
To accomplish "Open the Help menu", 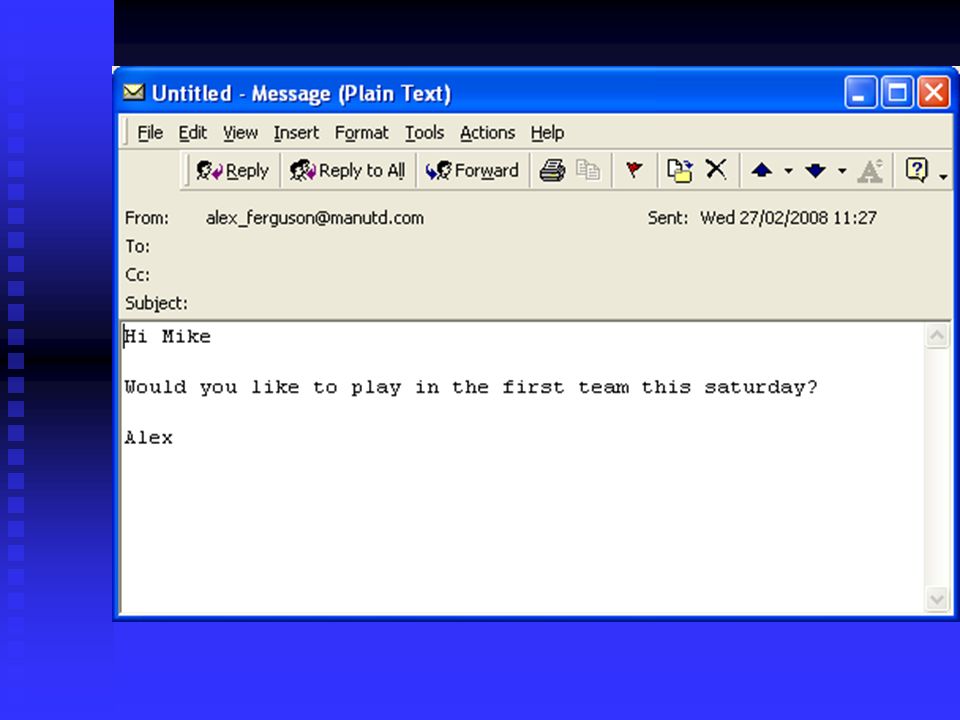I will tap(547, 133).
